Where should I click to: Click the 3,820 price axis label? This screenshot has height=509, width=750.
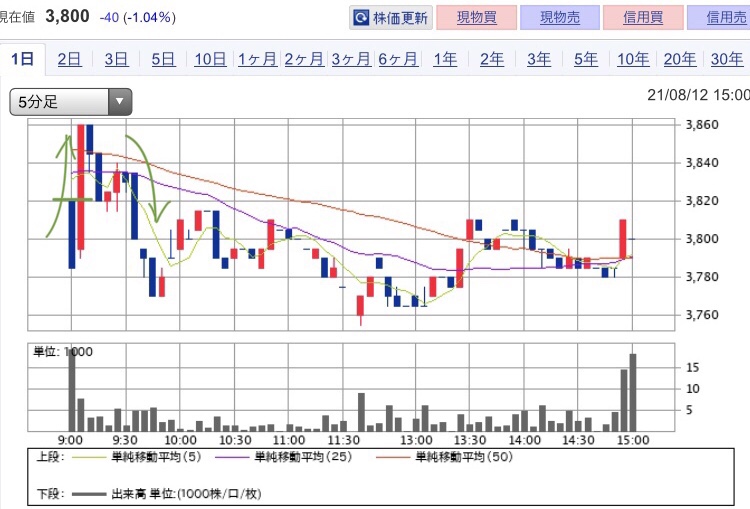click(x=702, y=200)
